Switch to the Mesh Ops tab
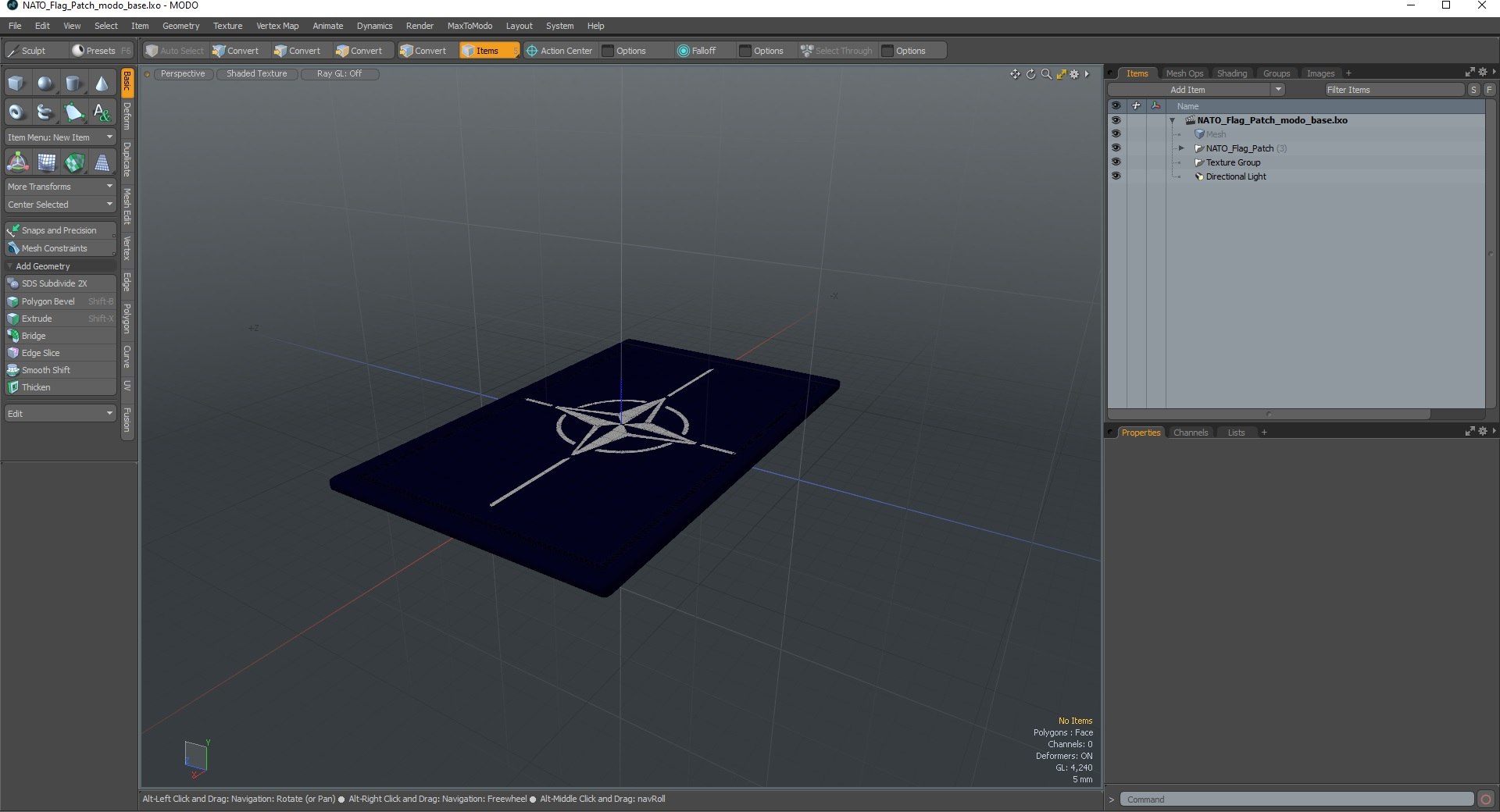The width and height of the screenshot is (1500, 812). pos(1184,73)
